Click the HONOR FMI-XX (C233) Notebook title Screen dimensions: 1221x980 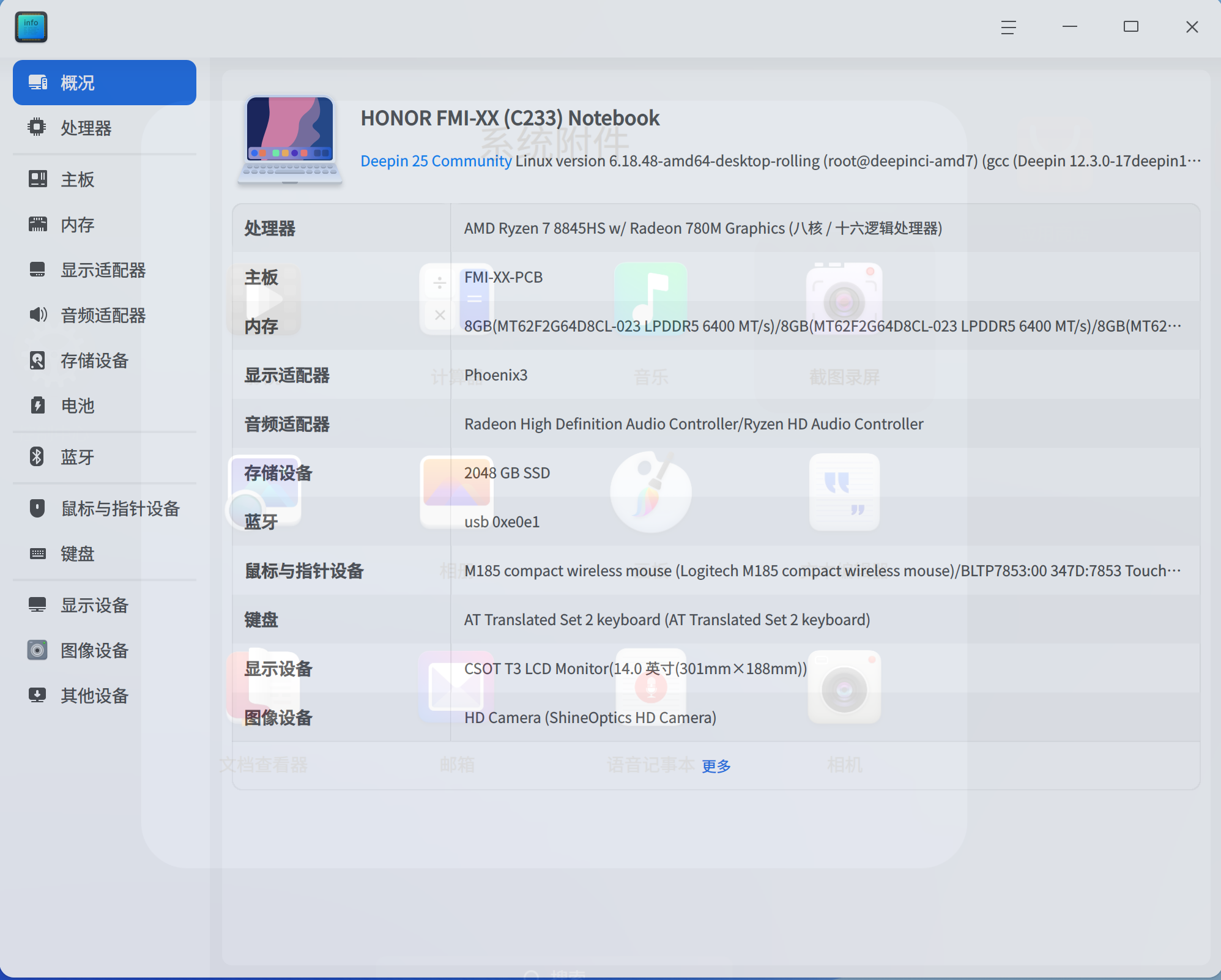point(510,118)
